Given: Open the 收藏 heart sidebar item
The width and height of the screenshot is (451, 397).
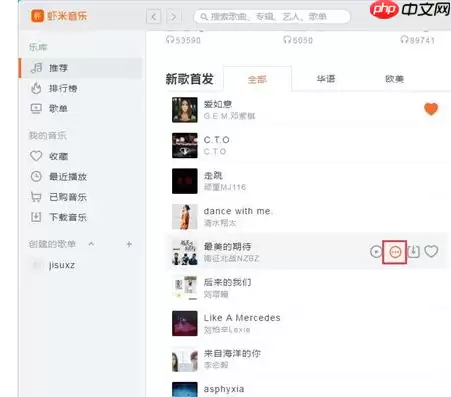Looking at the screenshot, I should [x=81, y=156].
